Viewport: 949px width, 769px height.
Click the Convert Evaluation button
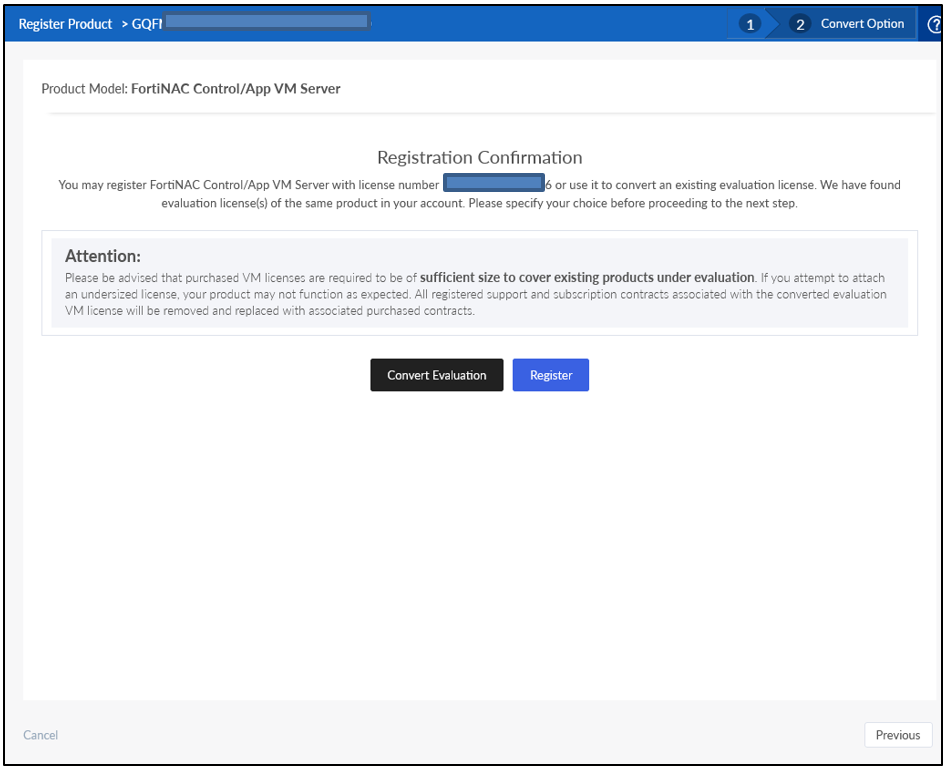[x=436, y=375]
